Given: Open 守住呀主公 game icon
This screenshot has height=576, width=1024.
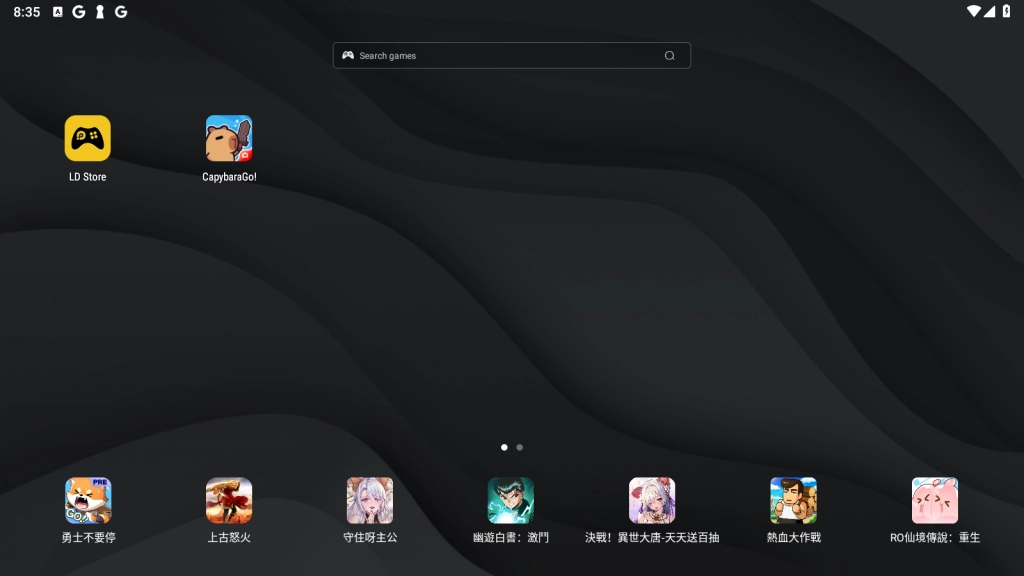Looking at the screenshot, I should pos(370,500).
